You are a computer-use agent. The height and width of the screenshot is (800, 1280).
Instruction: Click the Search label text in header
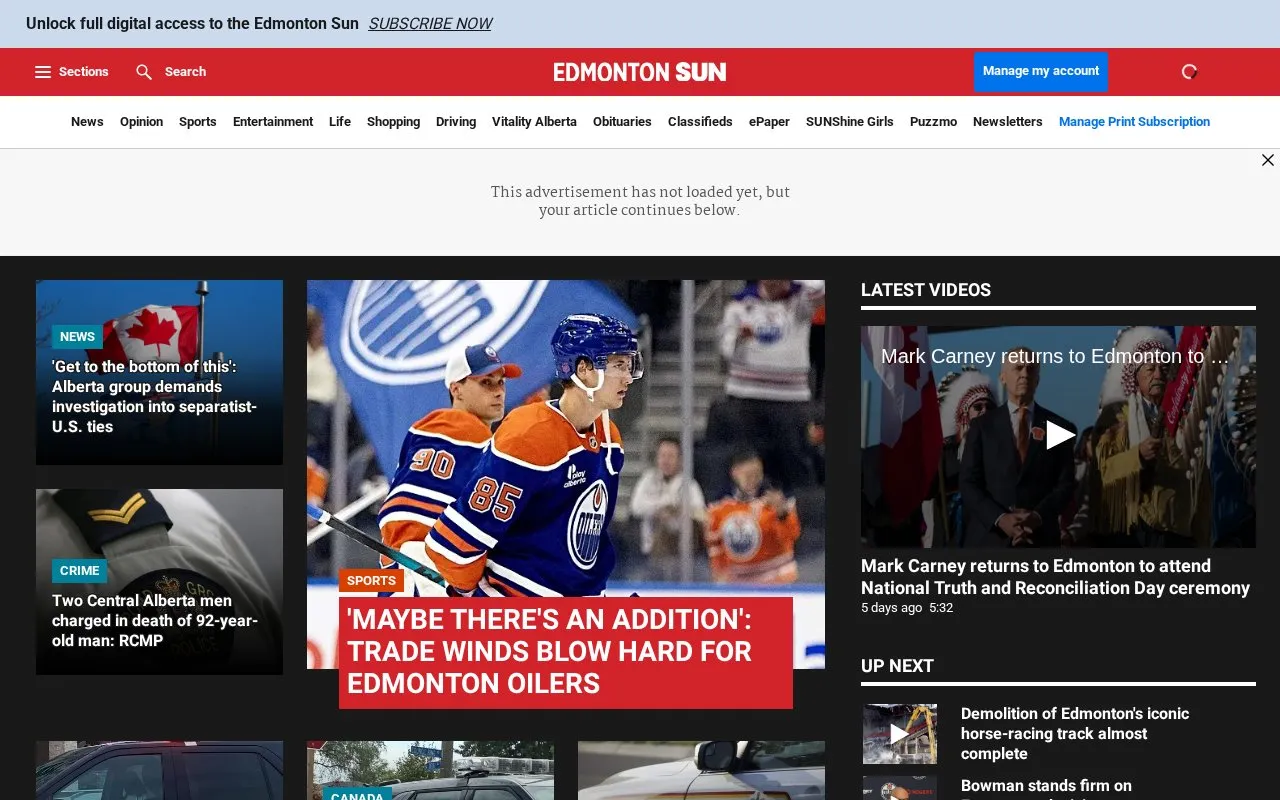click(185, 72)
